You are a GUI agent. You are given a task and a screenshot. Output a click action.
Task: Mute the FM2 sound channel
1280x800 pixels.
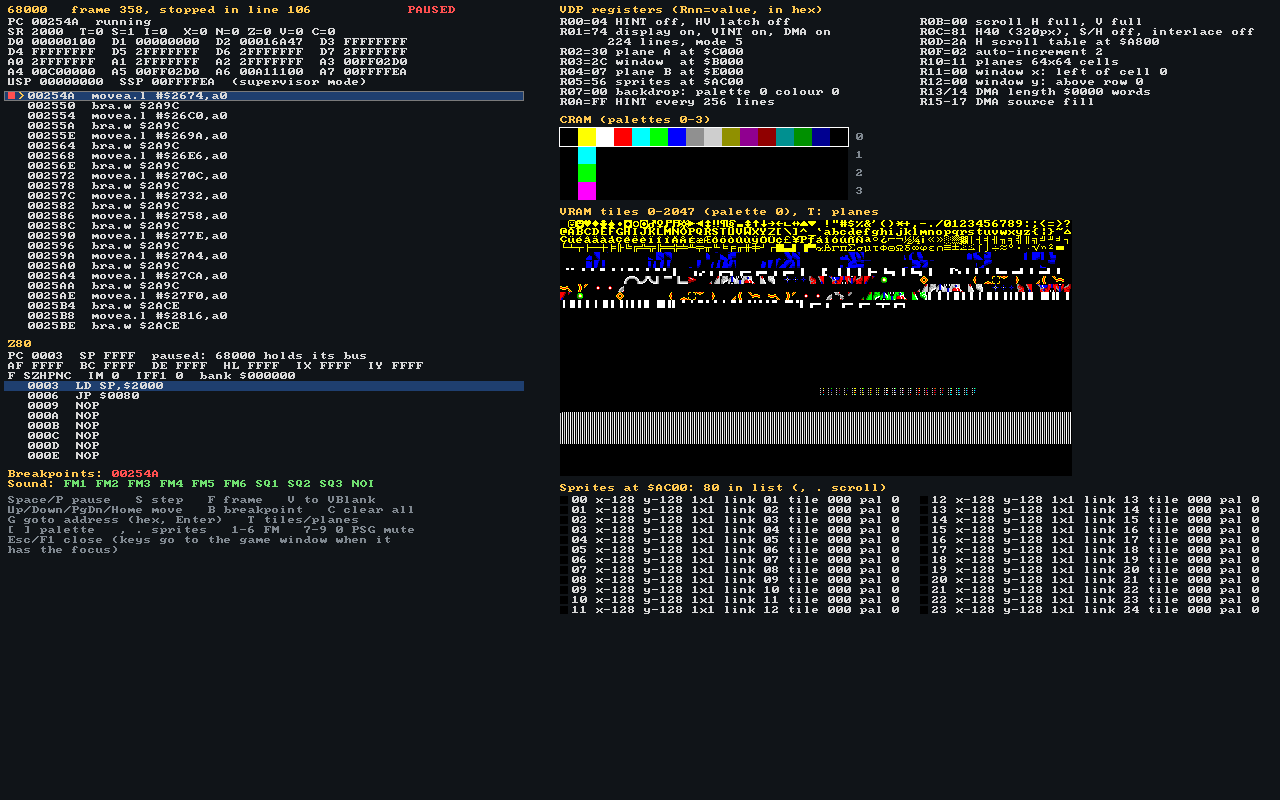tap(107, 484)
